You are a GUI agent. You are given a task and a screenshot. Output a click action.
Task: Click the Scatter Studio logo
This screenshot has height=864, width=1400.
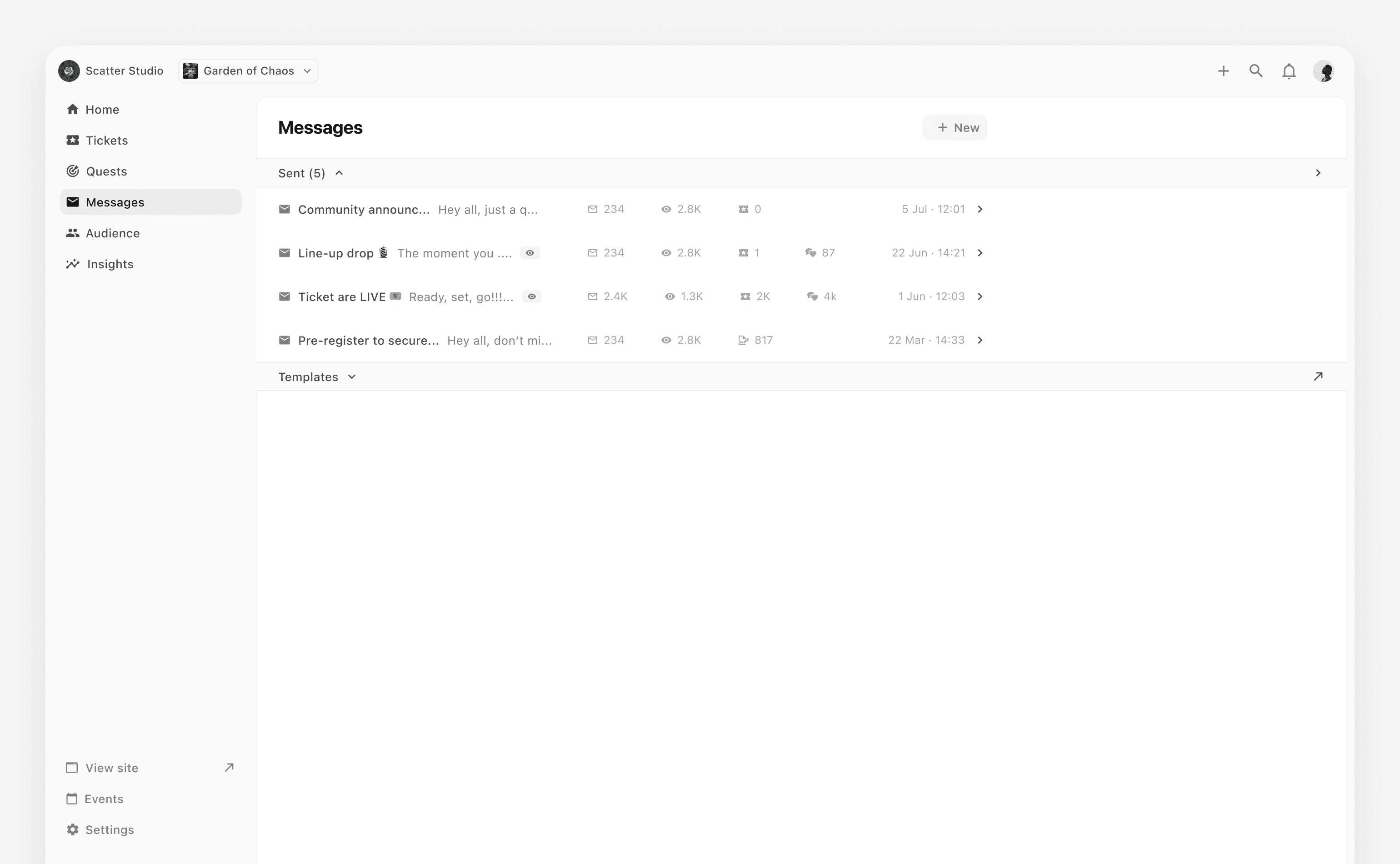69,71
